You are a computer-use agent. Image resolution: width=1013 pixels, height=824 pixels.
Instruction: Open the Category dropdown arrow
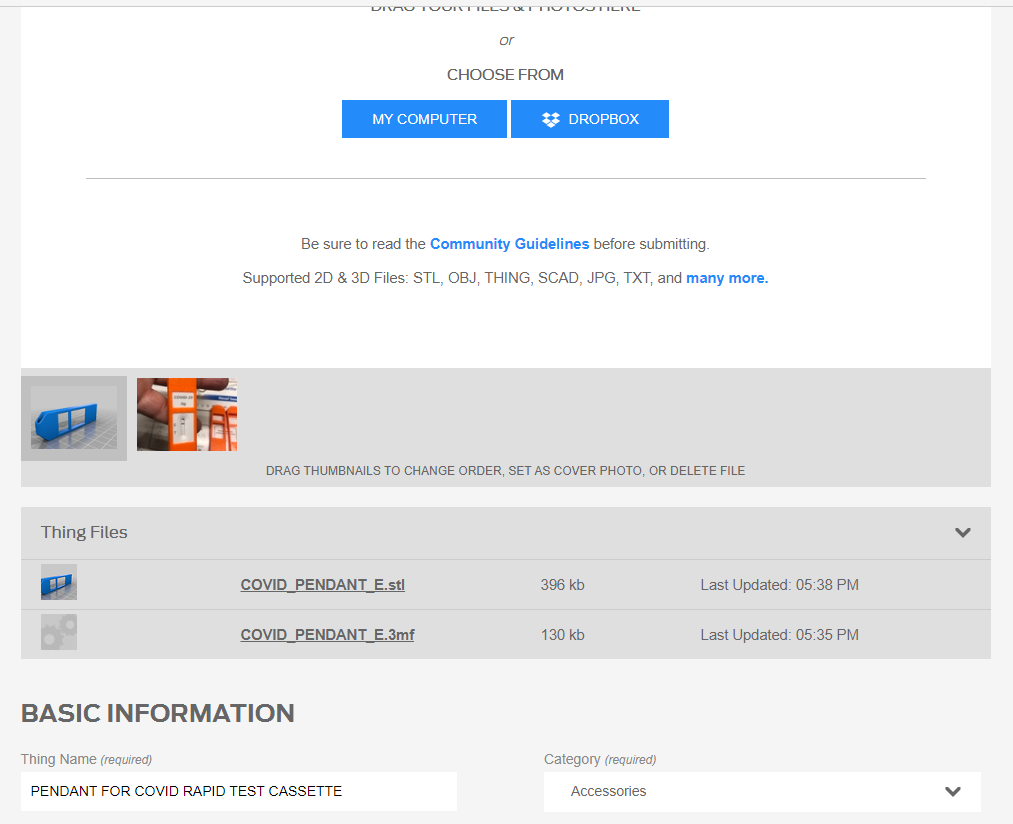(952, 791)
